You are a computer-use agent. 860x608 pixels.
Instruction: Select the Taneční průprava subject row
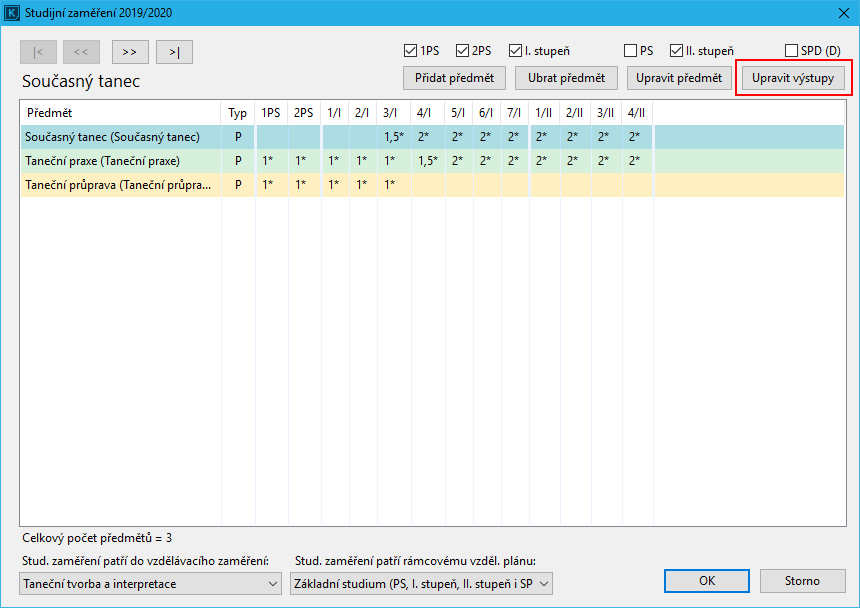(120, 184)
